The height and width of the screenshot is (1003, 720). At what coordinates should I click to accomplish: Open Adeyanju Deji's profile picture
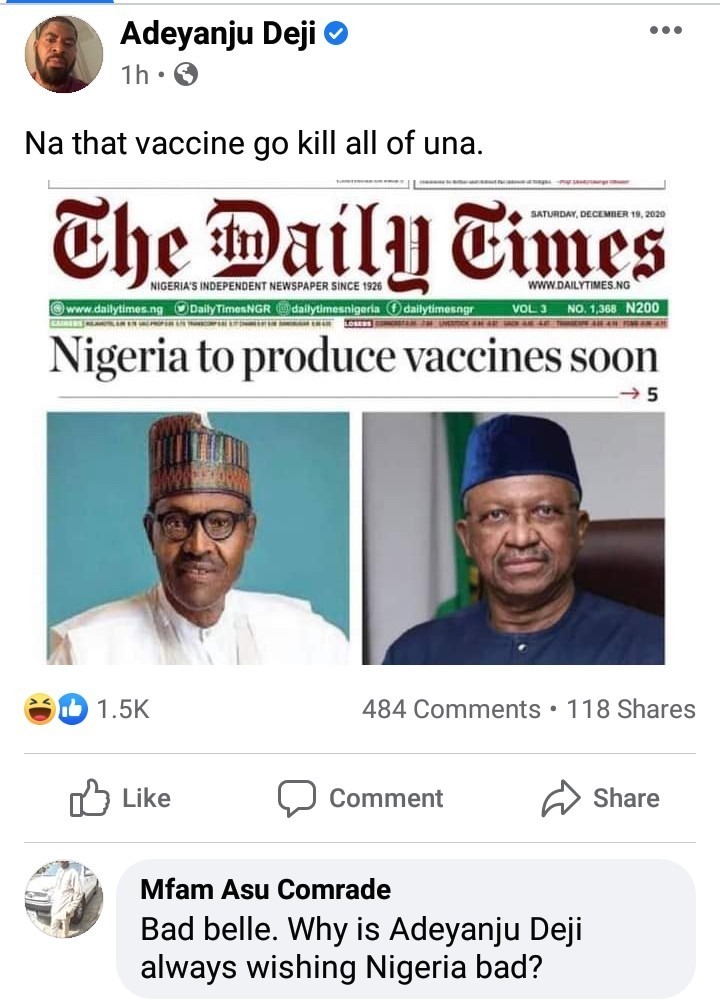click(x=63, y=54)
